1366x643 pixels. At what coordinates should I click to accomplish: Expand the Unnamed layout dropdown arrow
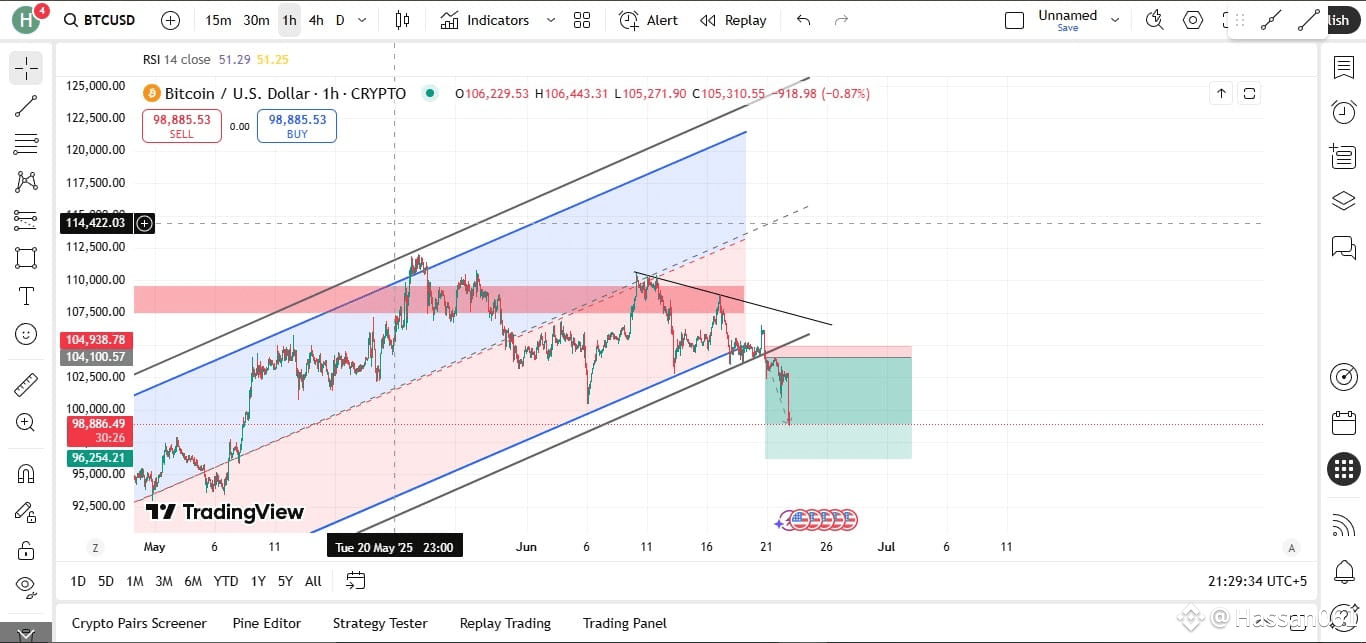tap(1115, 20)
